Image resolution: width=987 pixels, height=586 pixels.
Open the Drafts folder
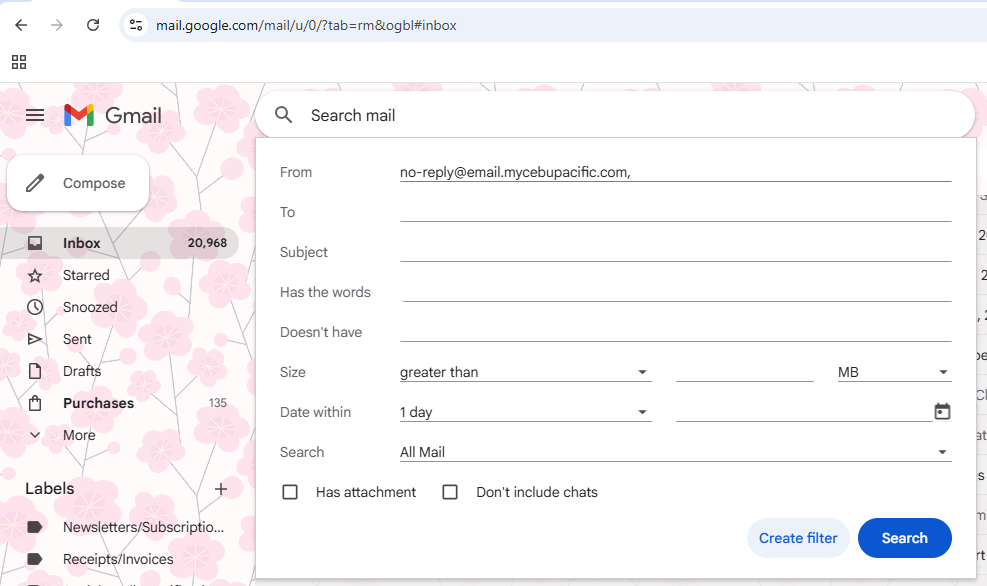pyautogui.click(x=82, y=371)
